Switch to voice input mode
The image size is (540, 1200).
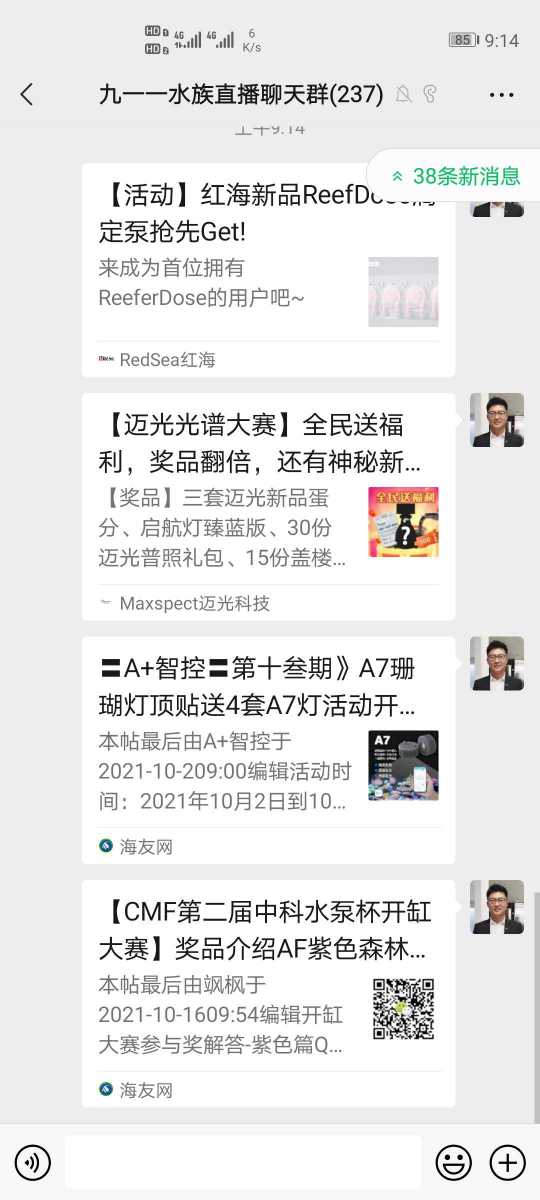pos(33,1162)
